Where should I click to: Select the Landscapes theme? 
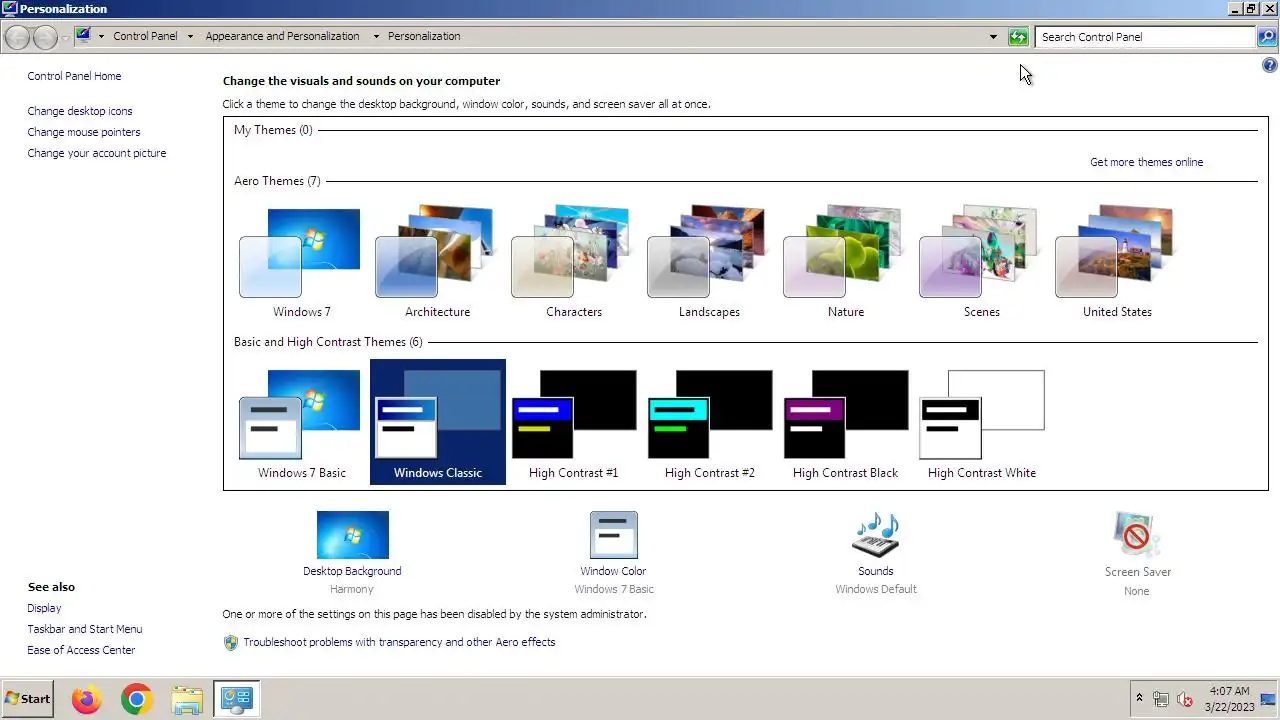709,262
